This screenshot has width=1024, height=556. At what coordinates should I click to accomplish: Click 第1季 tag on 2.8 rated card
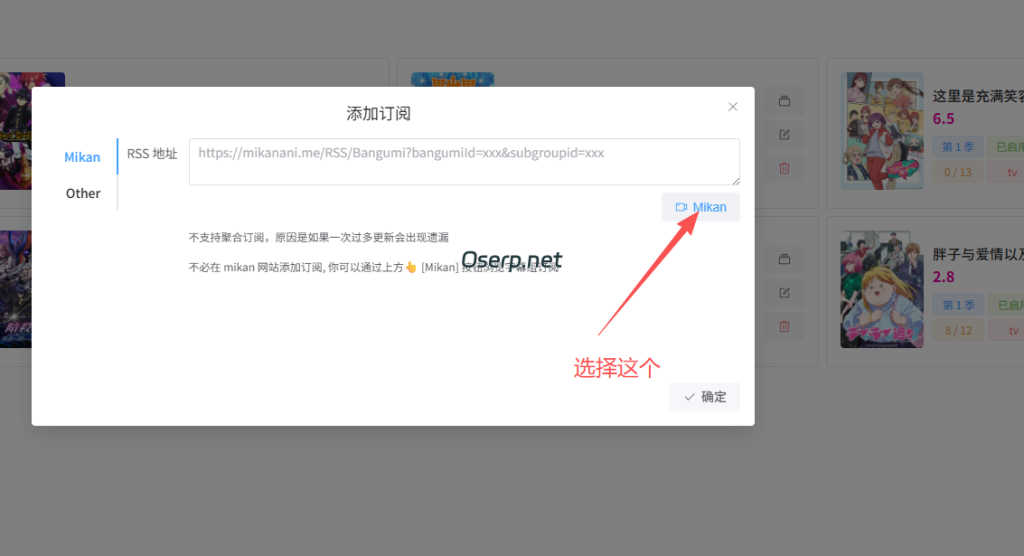pyautogui.click(x=957, y=305)
